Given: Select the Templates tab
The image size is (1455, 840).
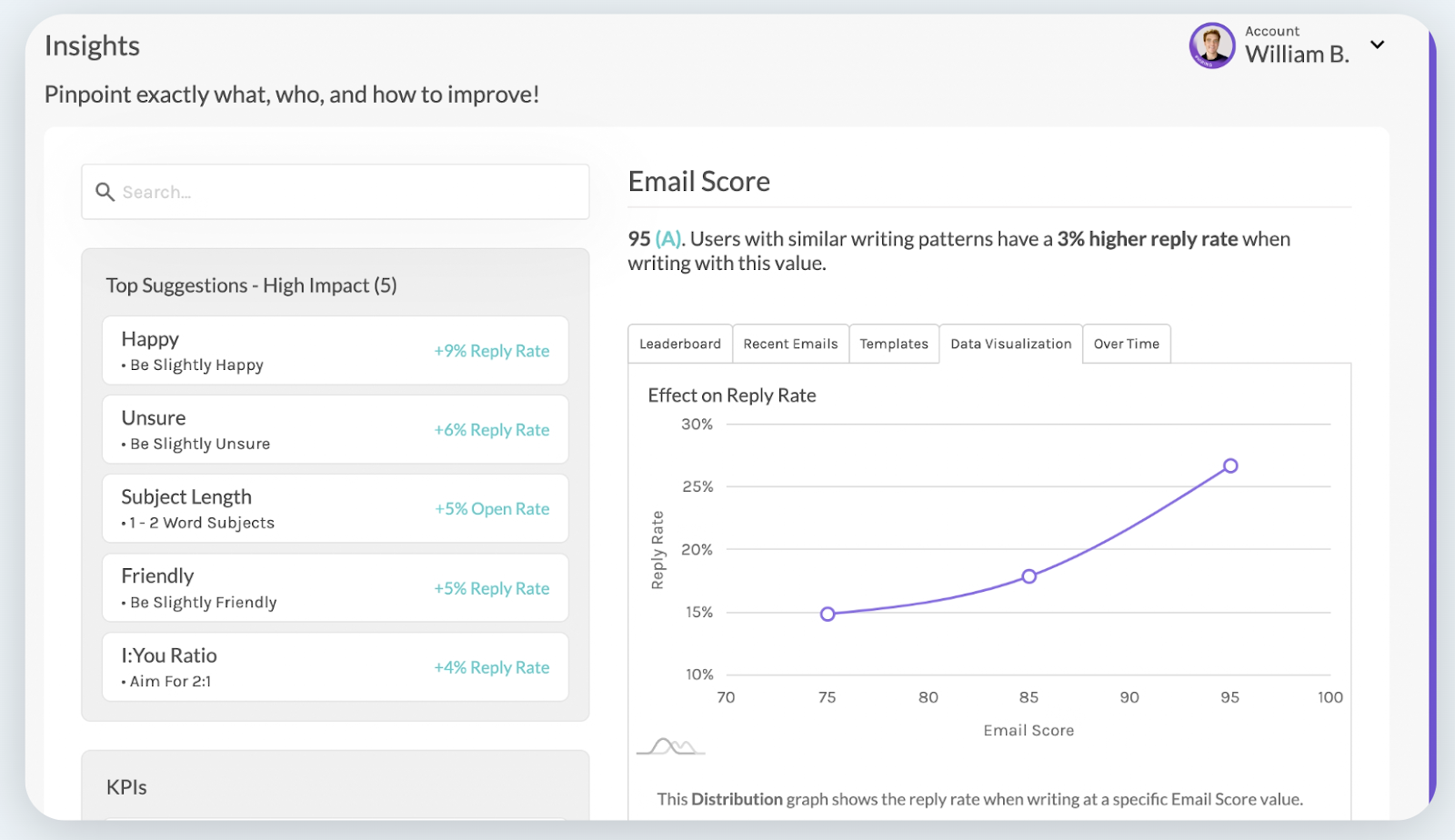Looking at the screenshot, I should coord(893,343).
